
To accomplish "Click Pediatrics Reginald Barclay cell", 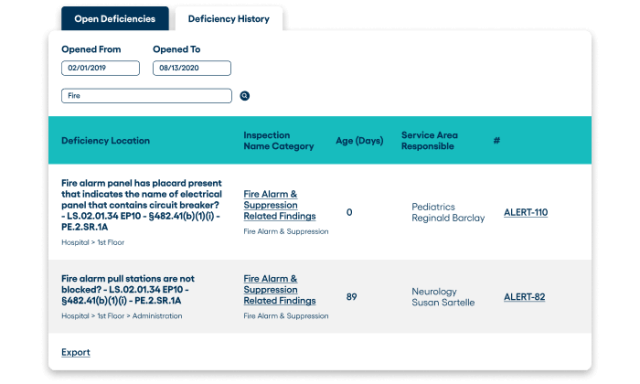I will pyautogui.click(x=448, y=212).
